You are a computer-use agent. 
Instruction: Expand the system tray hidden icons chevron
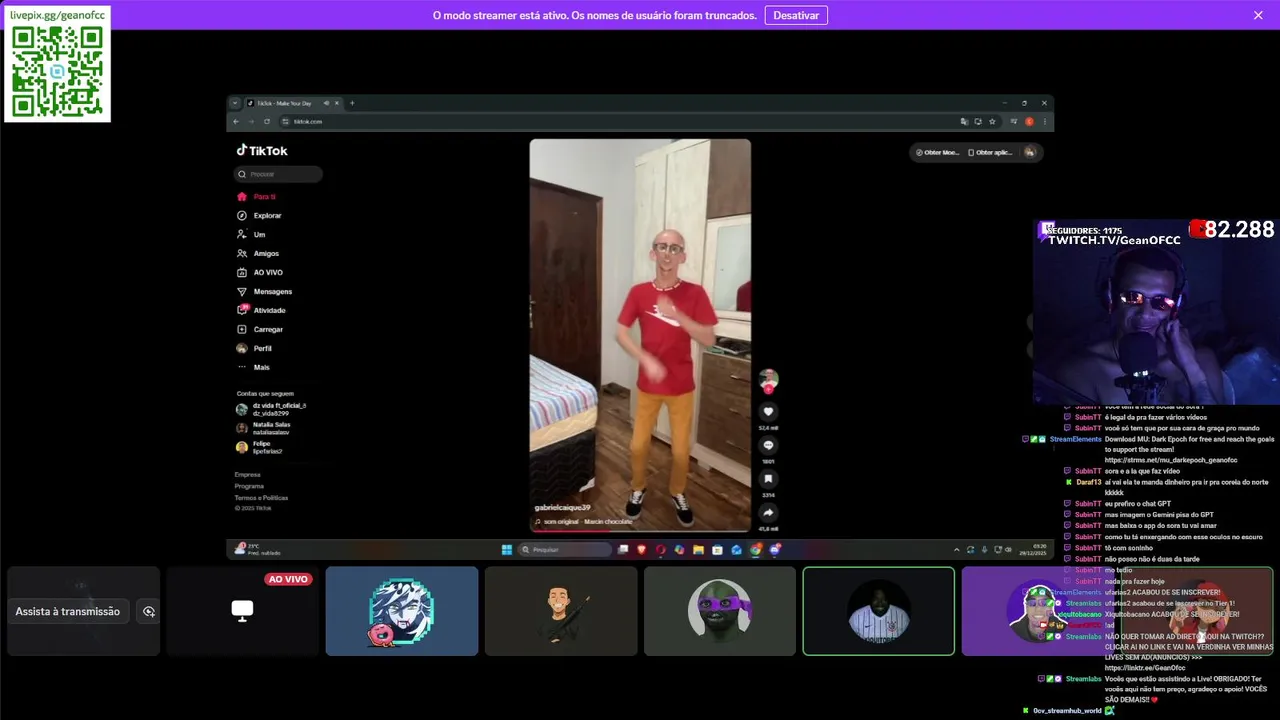coord(957,549)
